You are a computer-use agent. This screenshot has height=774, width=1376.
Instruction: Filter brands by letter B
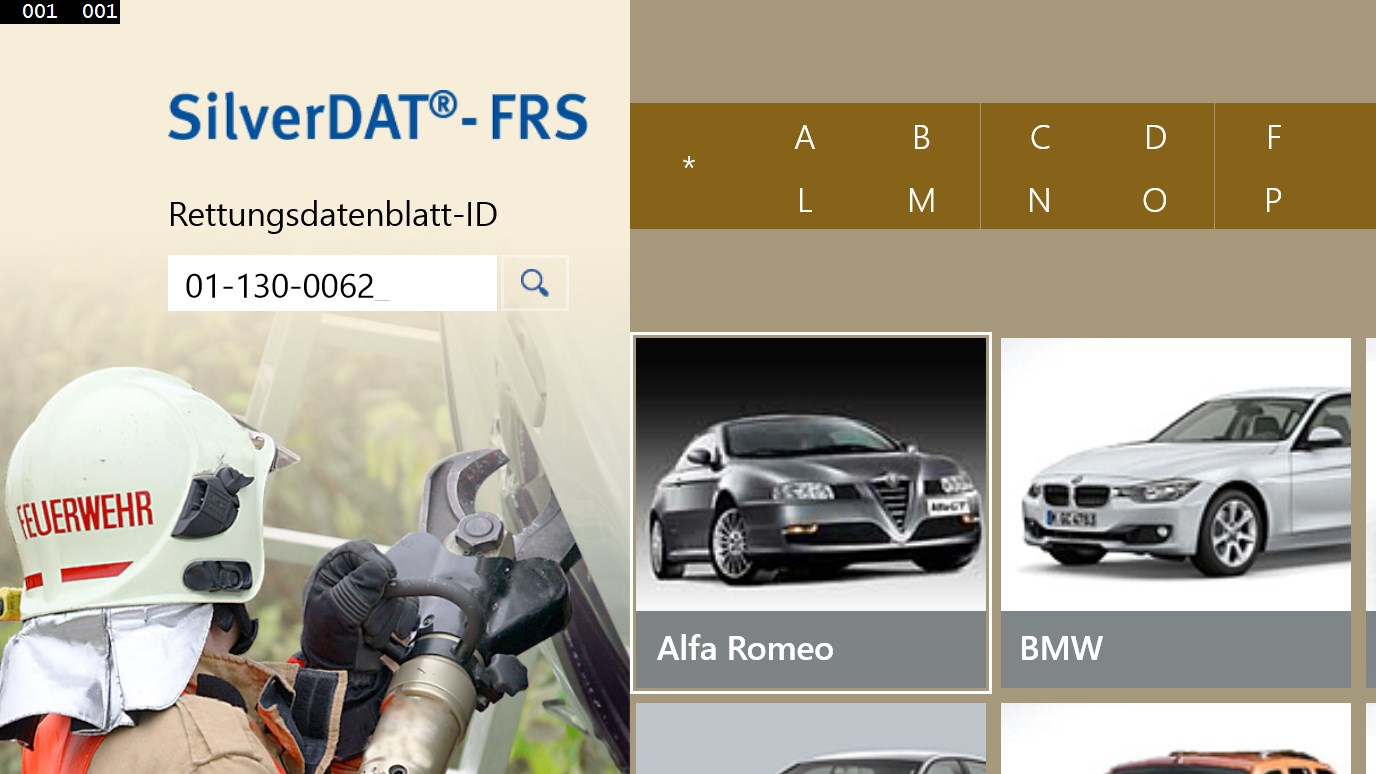921,138
